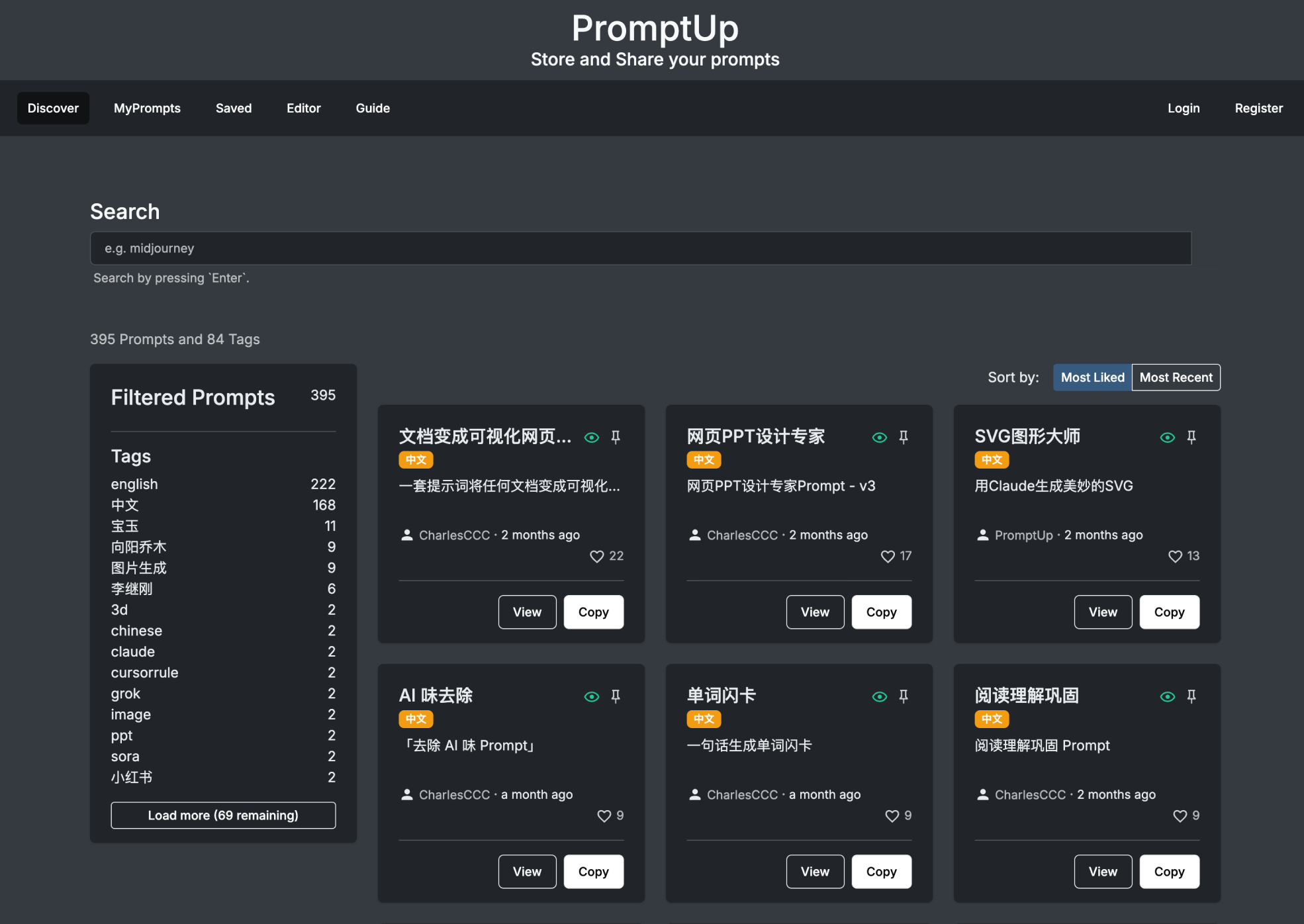
Task: Open the Saved tab
Action: pyautogui.click(x=234, y=108)
